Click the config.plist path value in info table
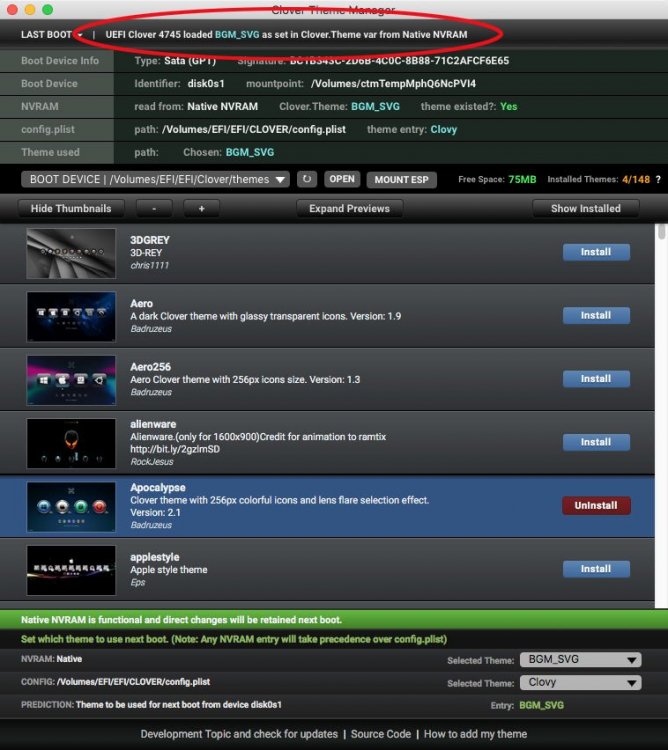 pos(254,130)
